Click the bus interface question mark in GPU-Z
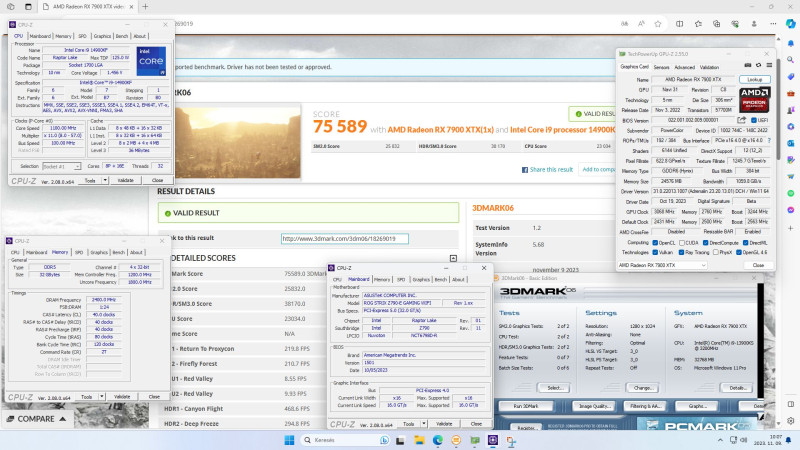 click(x=769, y=140)
